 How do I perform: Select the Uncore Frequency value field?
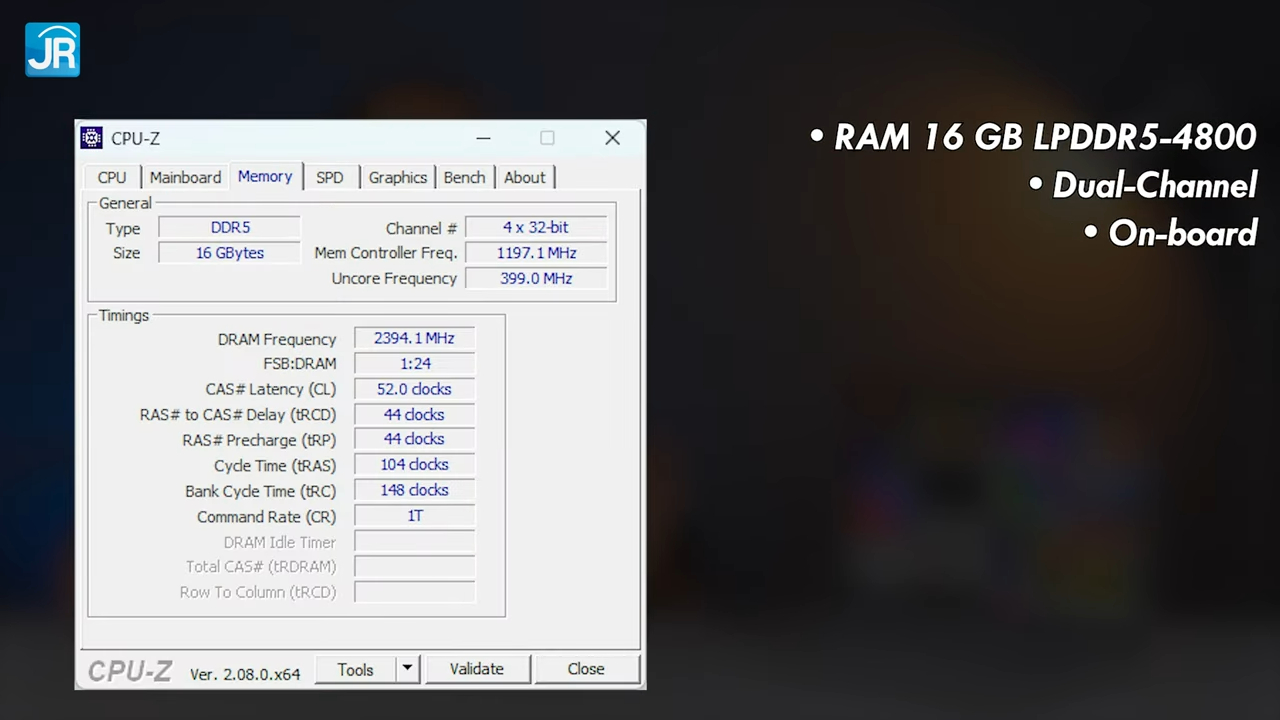click(x=536, y=278)
